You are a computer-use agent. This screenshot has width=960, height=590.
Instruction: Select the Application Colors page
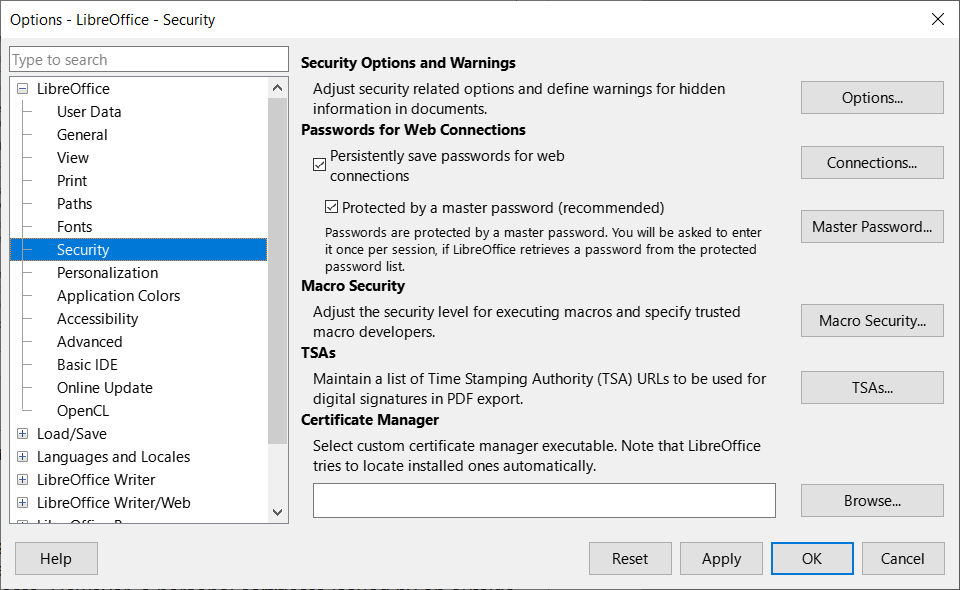click(117, 295)
